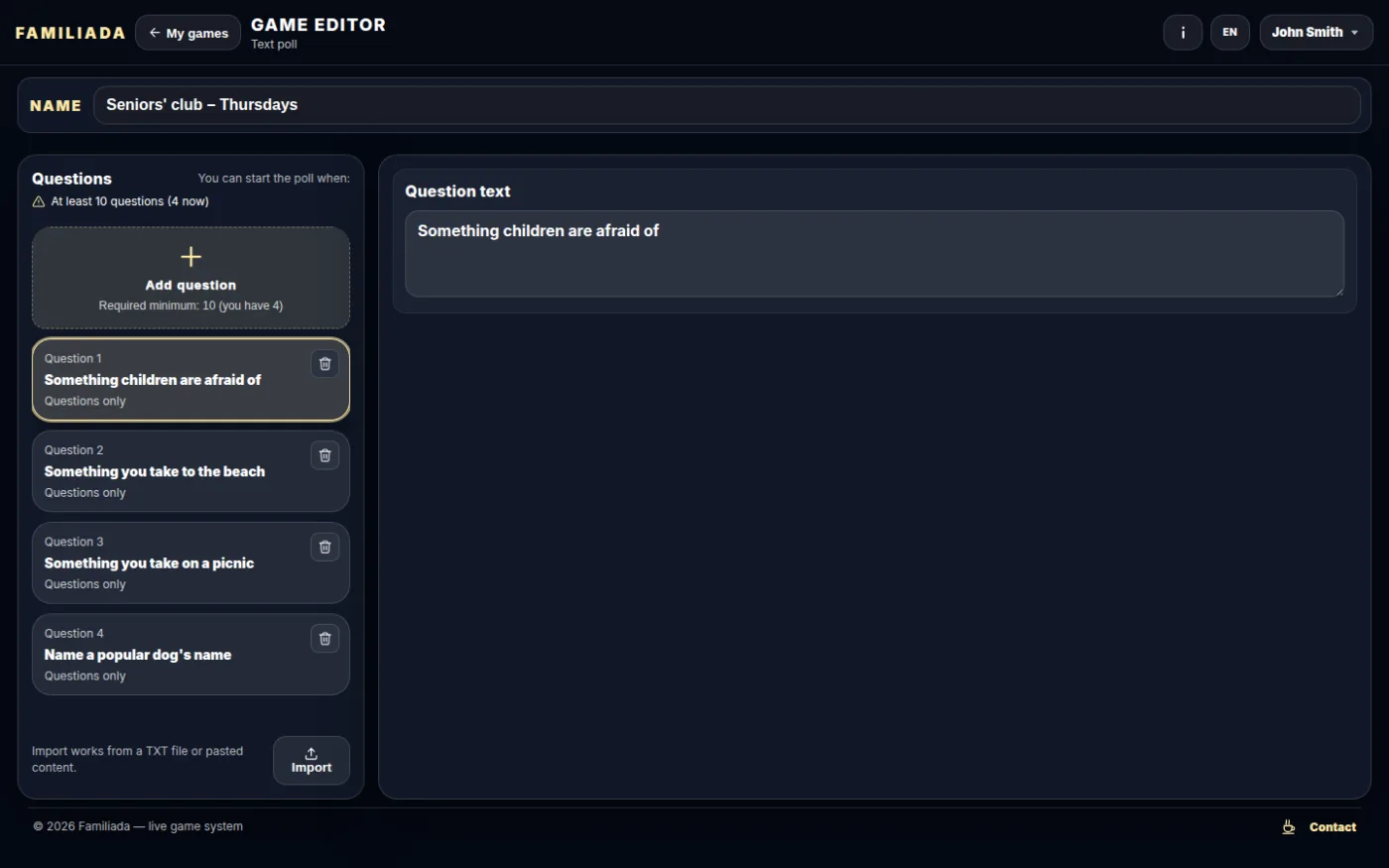The height and width of the screenshot is (868, 1389).
Task: Open the EN language selector
Action: pos(1230,33)
